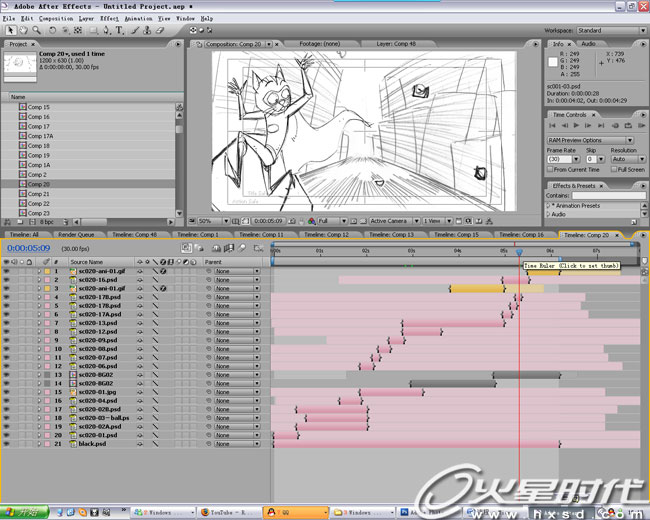Select the Zoom magnifier tool
This screenshot has height=520, width=650.
click(36, 30)
